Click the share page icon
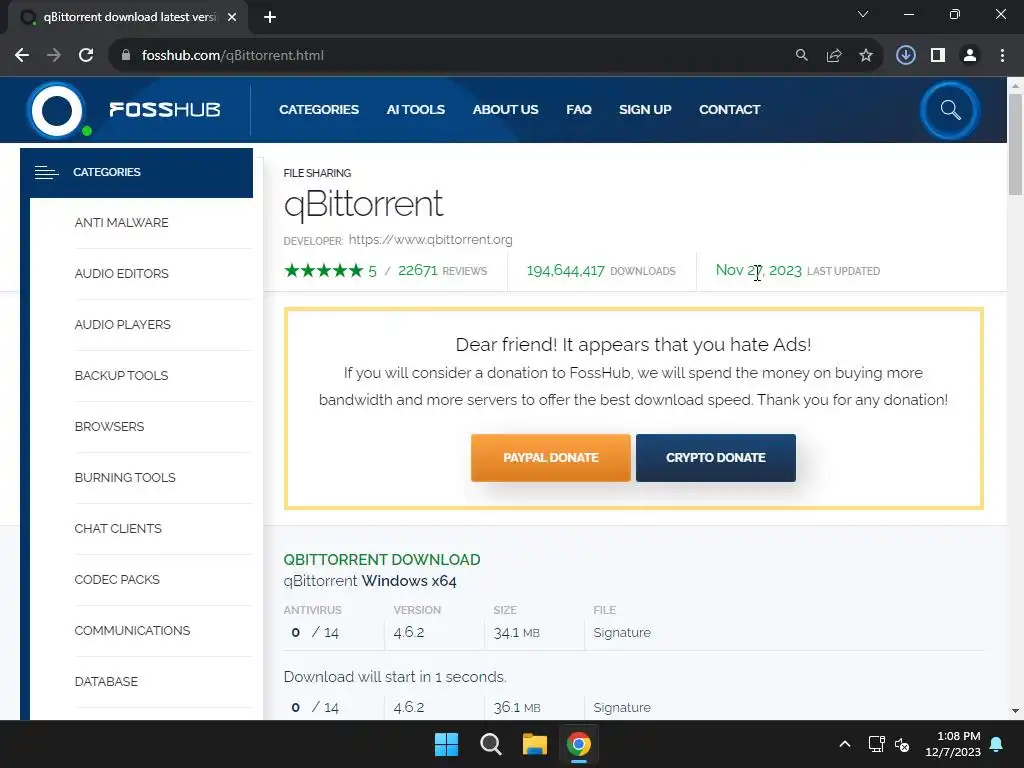1024x768 pixels. coord(834,56)
